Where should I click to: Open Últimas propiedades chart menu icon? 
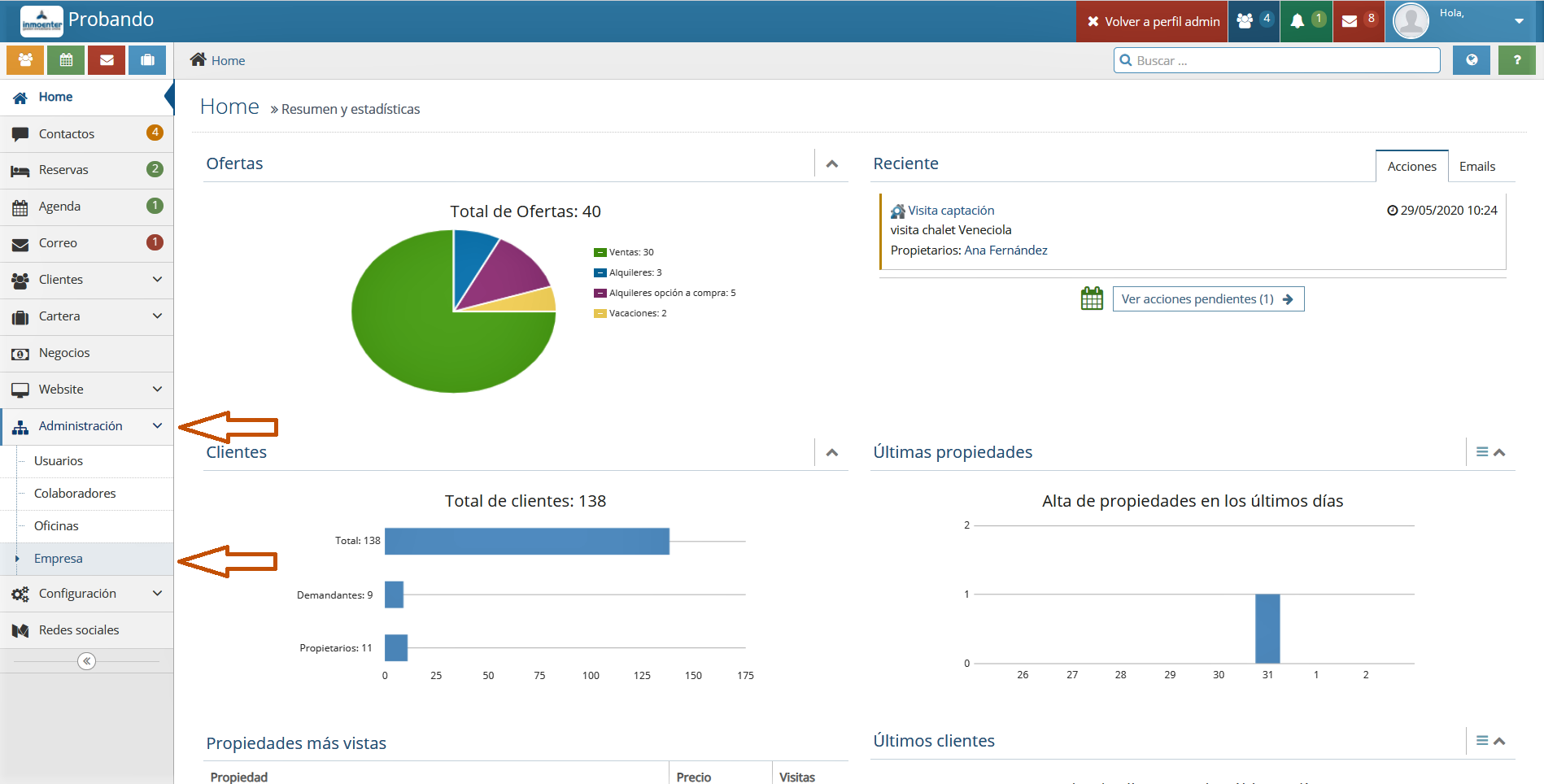point(1482,452)
